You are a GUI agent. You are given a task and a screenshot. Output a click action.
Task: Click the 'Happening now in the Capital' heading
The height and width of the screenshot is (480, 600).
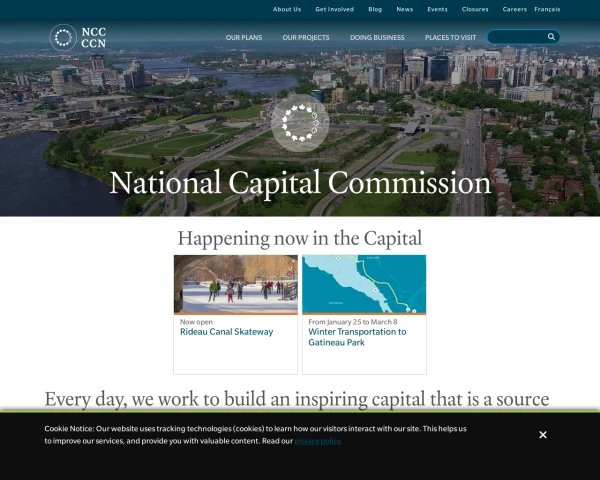300,239
